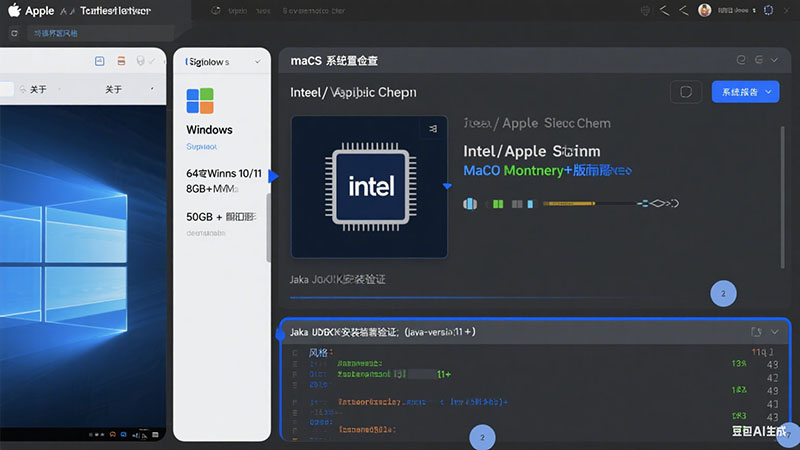Click the 8GB memory requirement text

coord(212,189)
